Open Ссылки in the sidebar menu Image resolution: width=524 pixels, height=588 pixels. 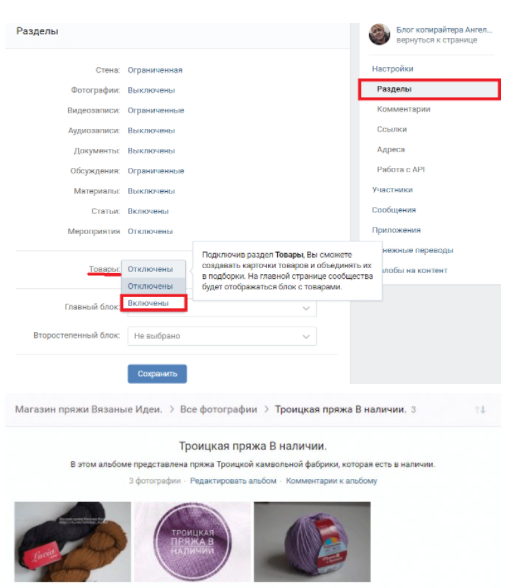392,129
